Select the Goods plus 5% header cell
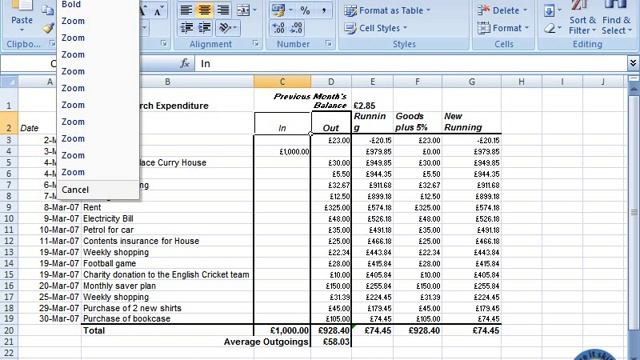The width and height of the screenshot is (640, 360). (x=418, y=122)
